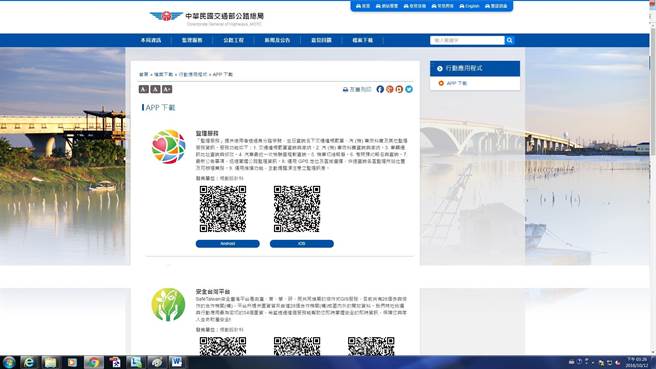656x369 pixels.
Task: Click the Twitter share icon
Action: pos(409,89)
